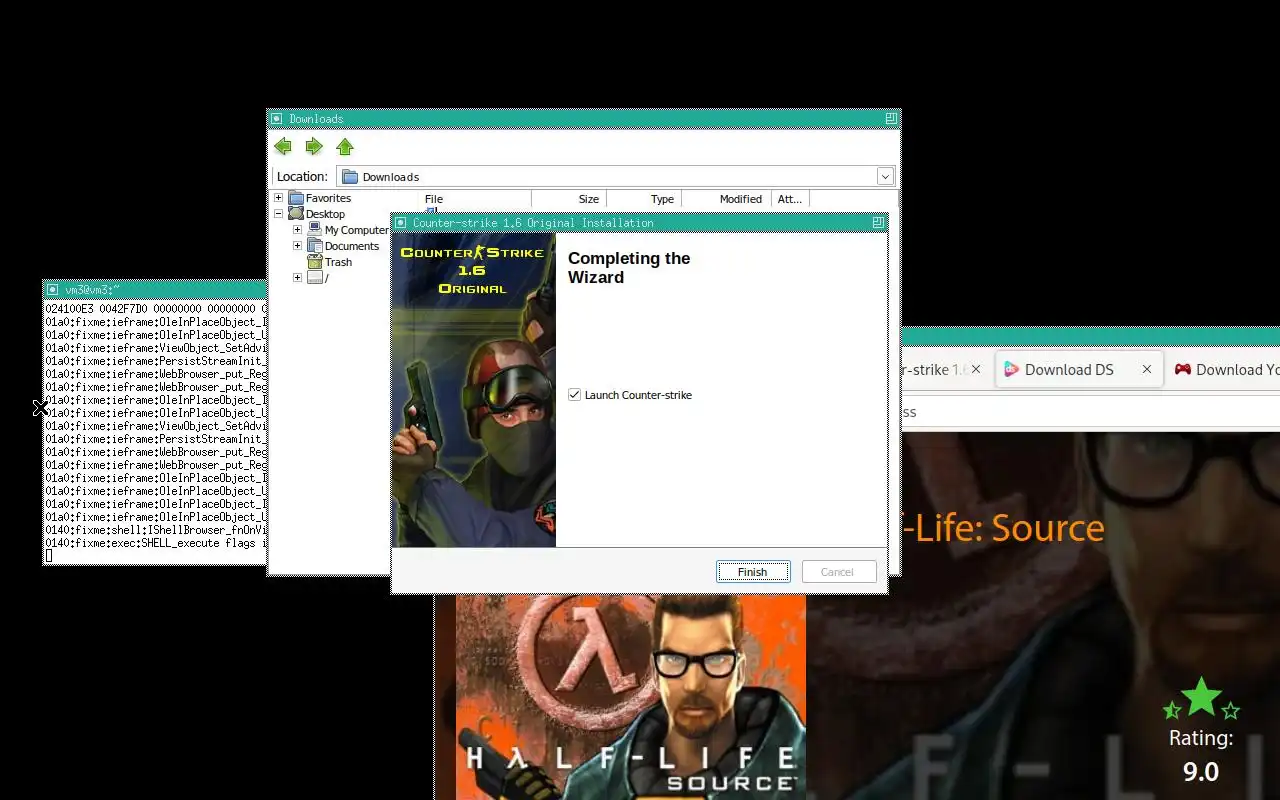1280x800 pixels.
Task: Select the Trash label in folder tree
Action: click(x=338, y=262)
